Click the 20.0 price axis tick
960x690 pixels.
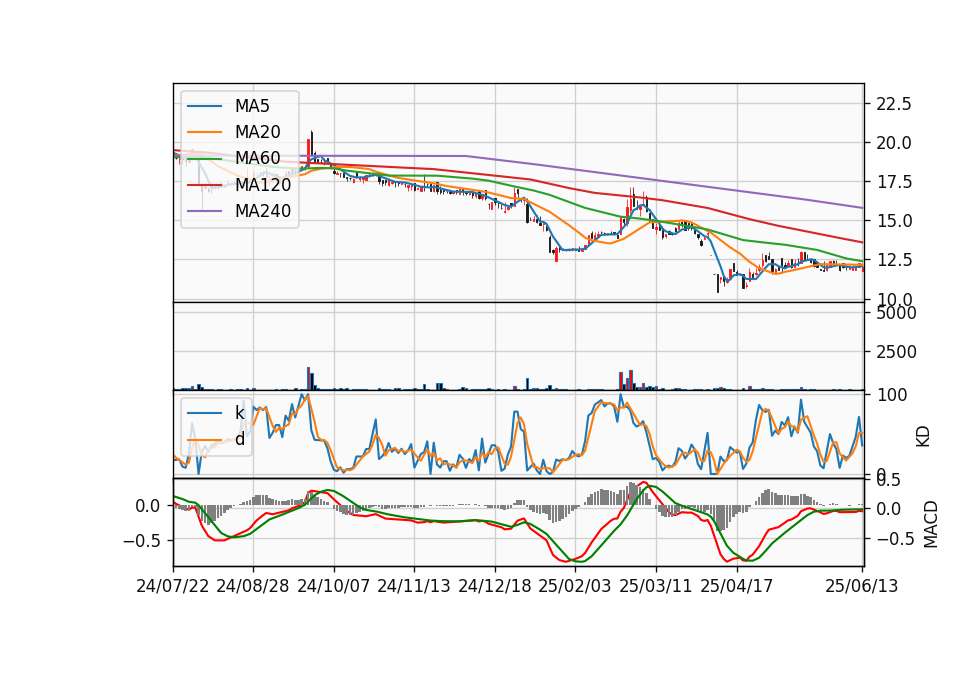pyautogui.click(x=894, y=143)
